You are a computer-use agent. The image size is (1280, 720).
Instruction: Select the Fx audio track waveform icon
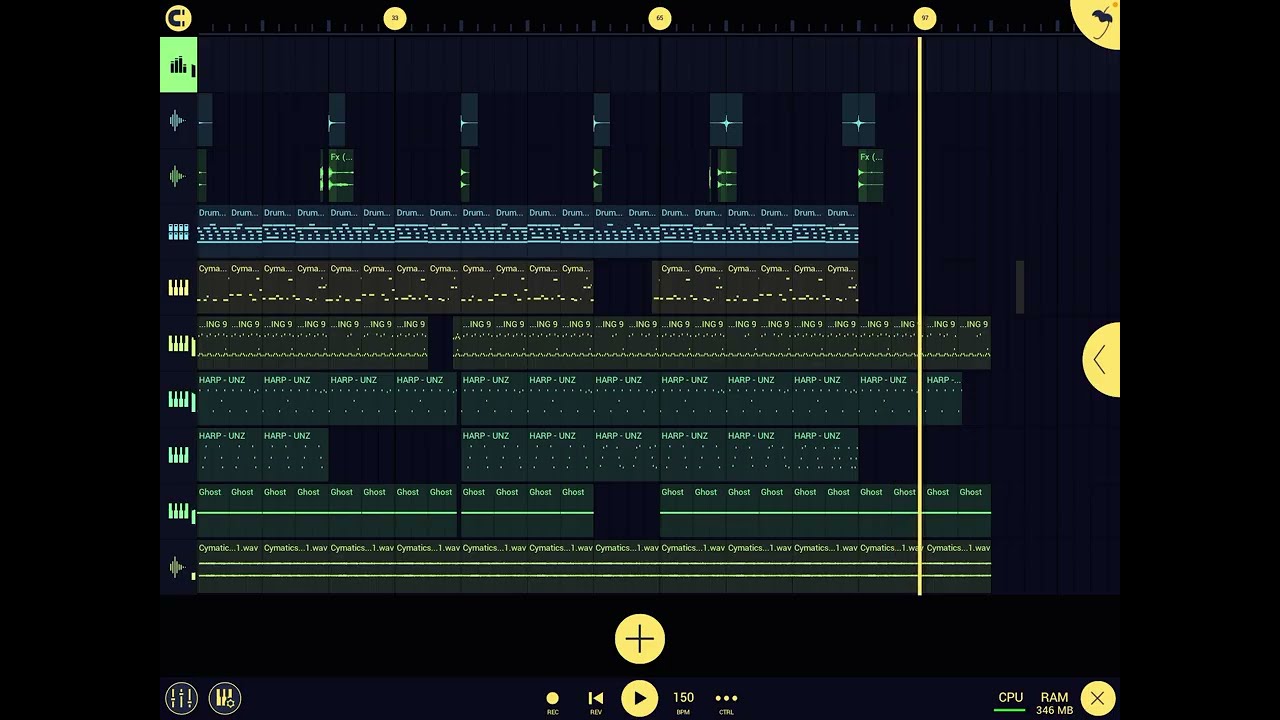pos(178,177)
